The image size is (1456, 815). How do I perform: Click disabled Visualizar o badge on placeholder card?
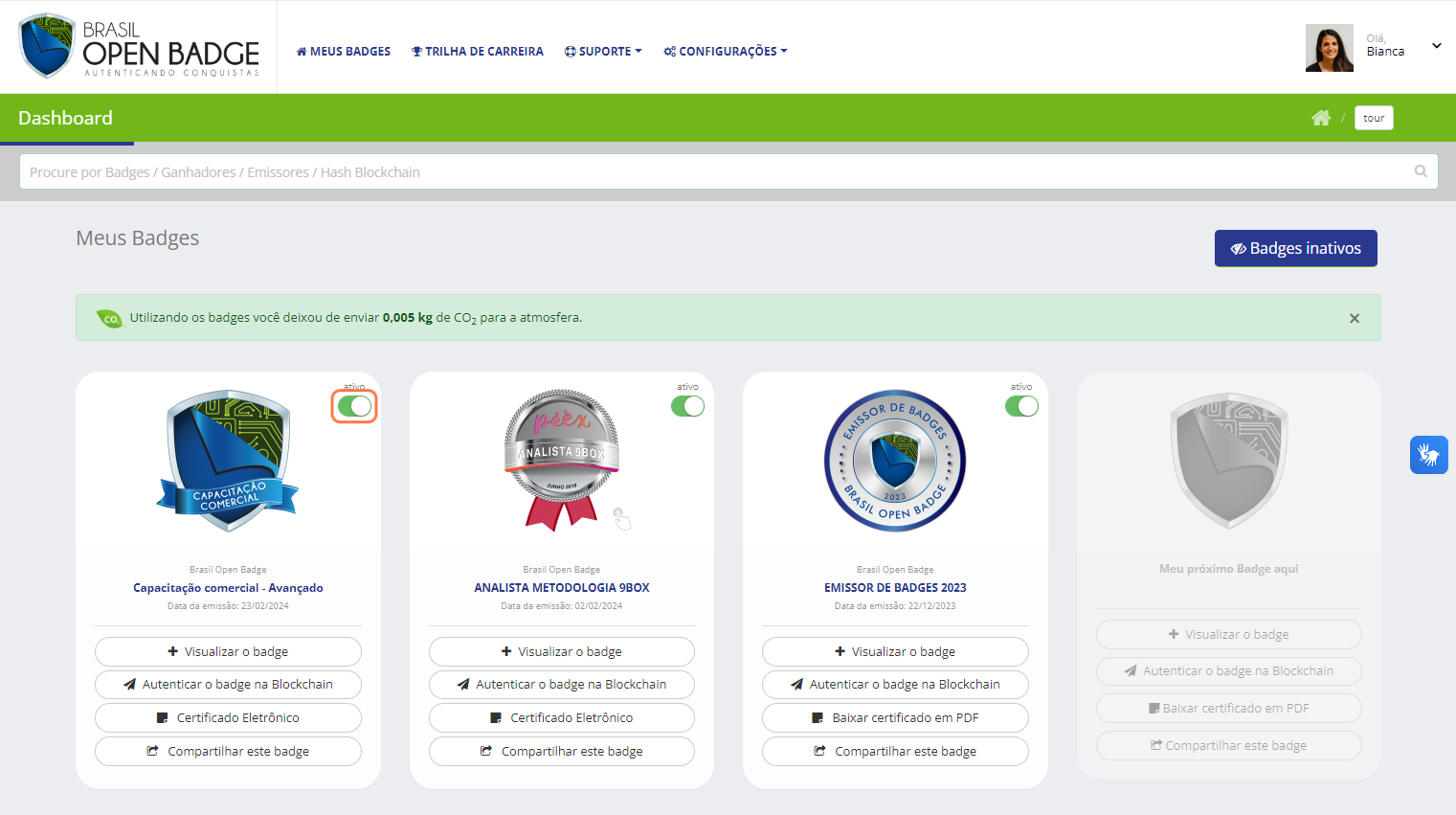pyautogui.click(x=1229, y=634)
